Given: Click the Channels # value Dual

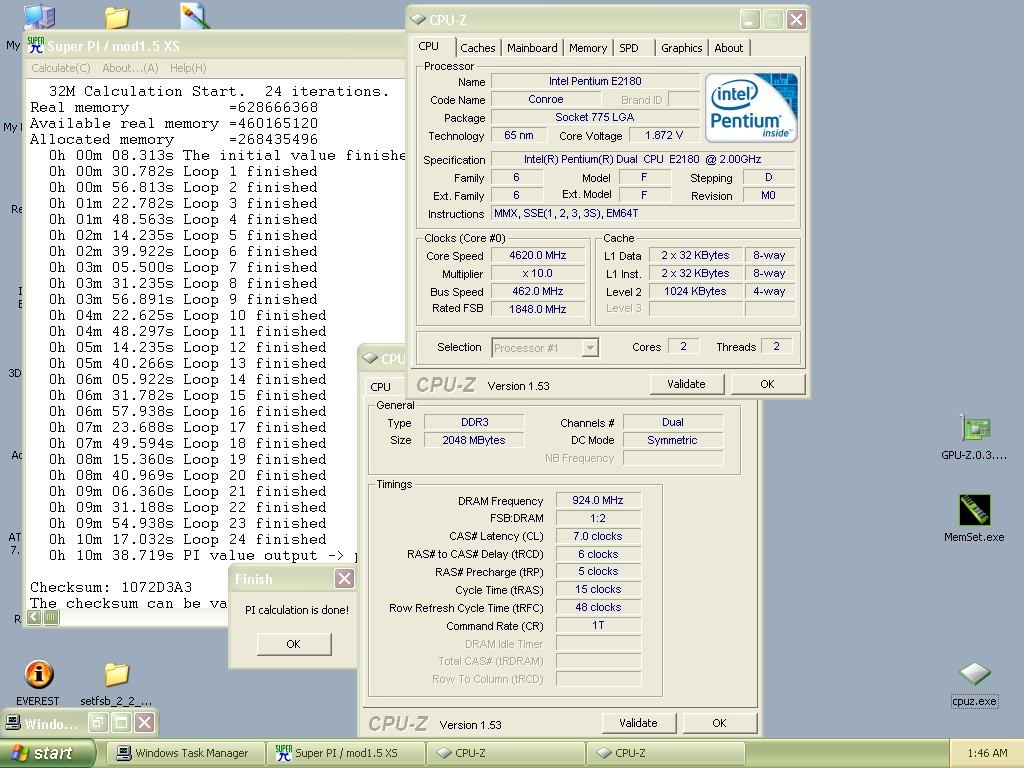Looking at the screenshot, I should tap(673, 422).
